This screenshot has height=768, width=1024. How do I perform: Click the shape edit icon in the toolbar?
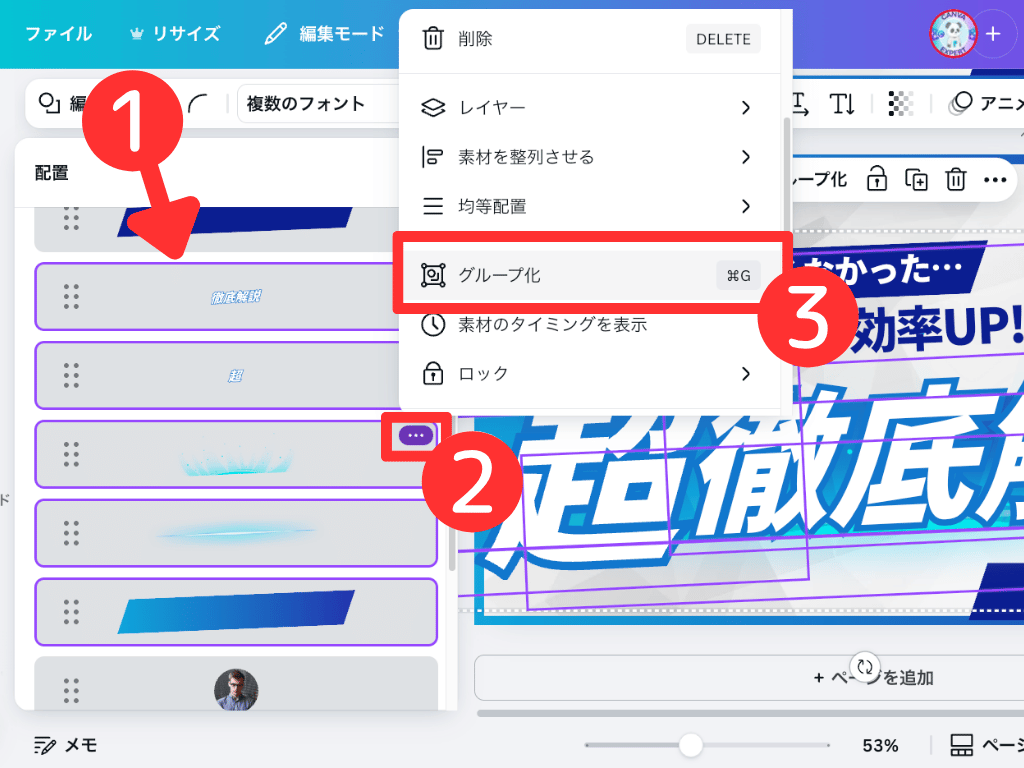50,103
